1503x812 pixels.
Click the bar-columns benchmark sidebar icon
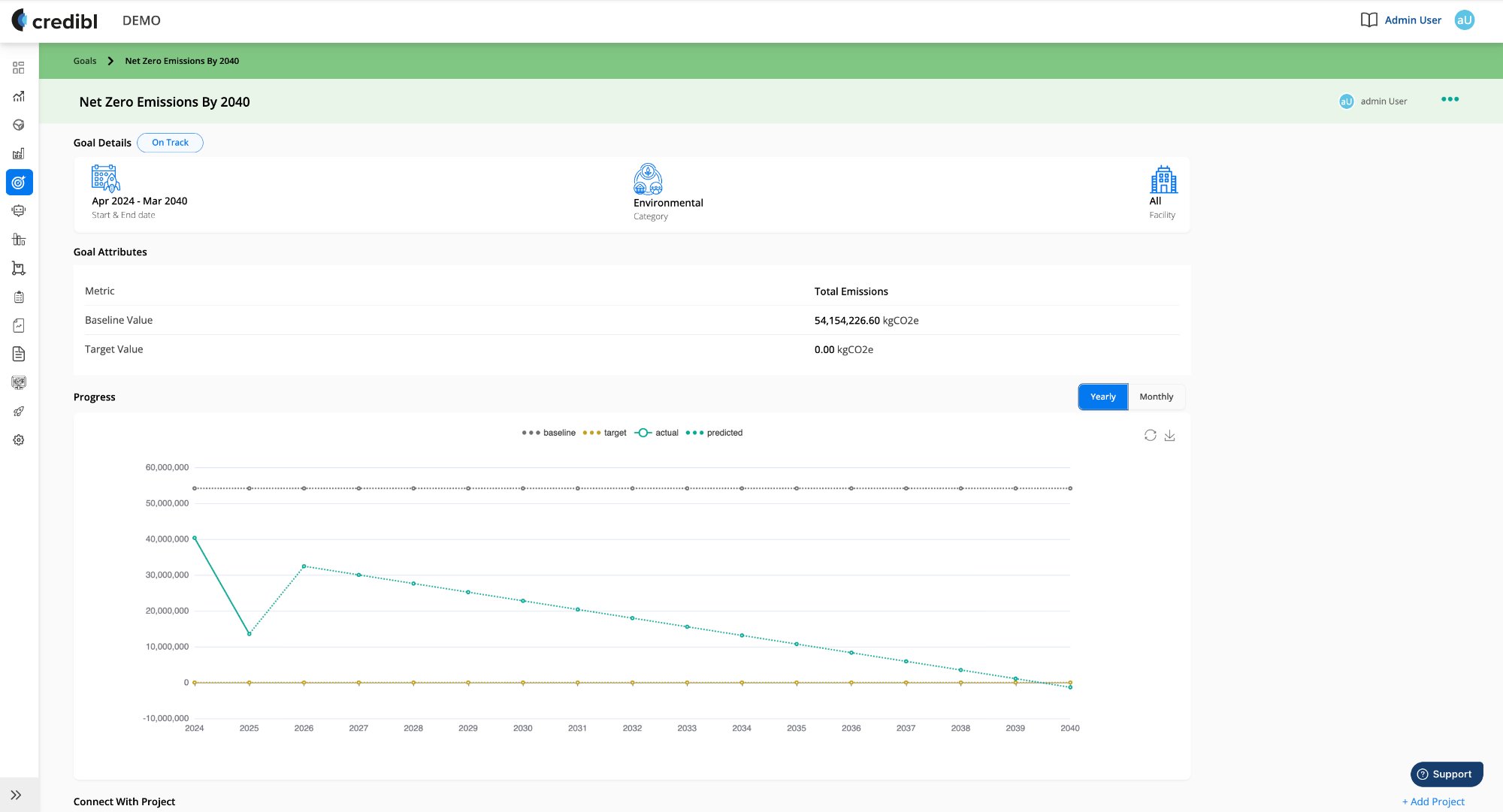click(x=19, y=240)
